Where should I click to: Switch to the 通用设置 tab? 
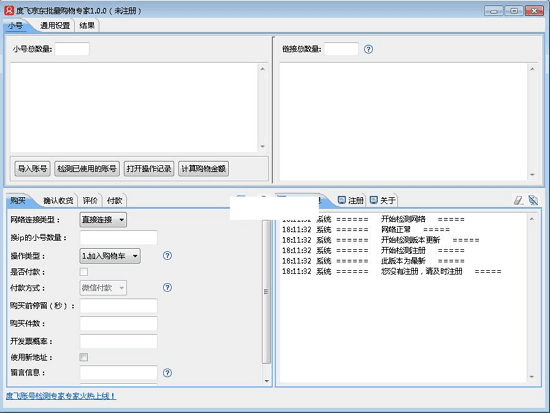pyautogui.click(x=55, y=26)
